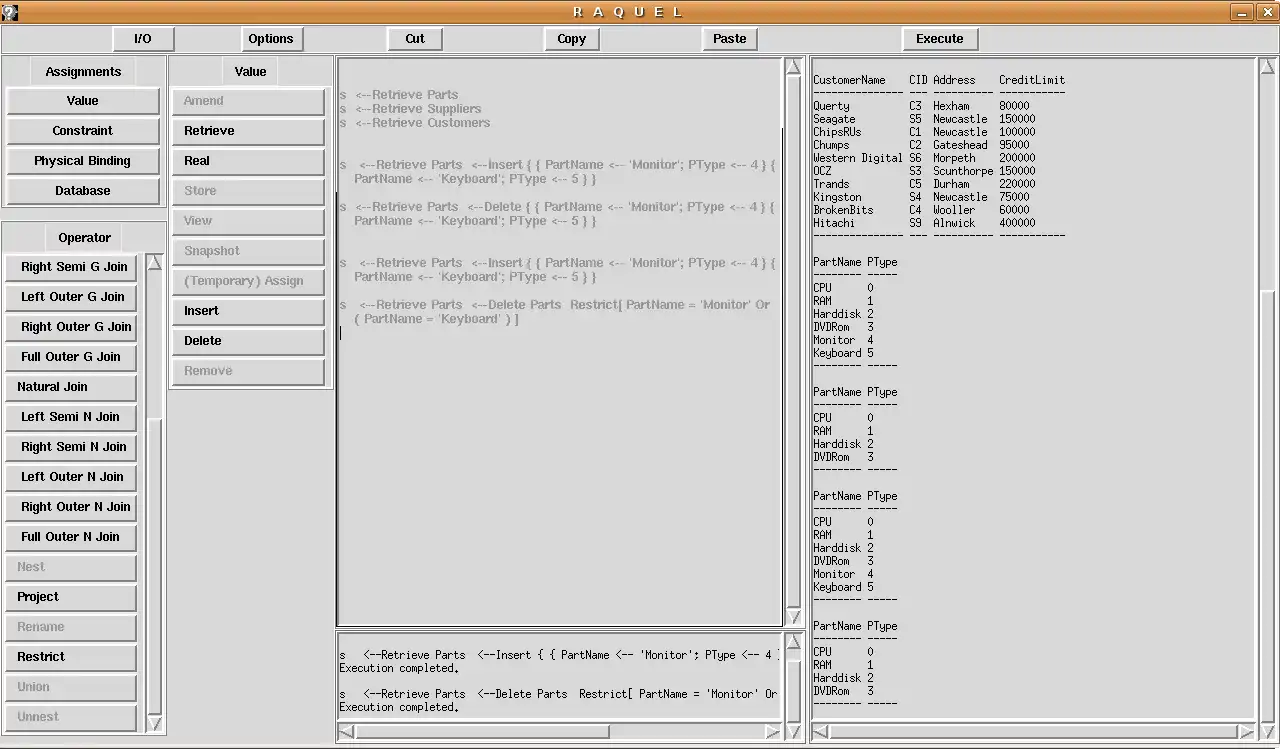Insert the Project operator
This screenshot has height=749, width=1280.
(72, 597)
